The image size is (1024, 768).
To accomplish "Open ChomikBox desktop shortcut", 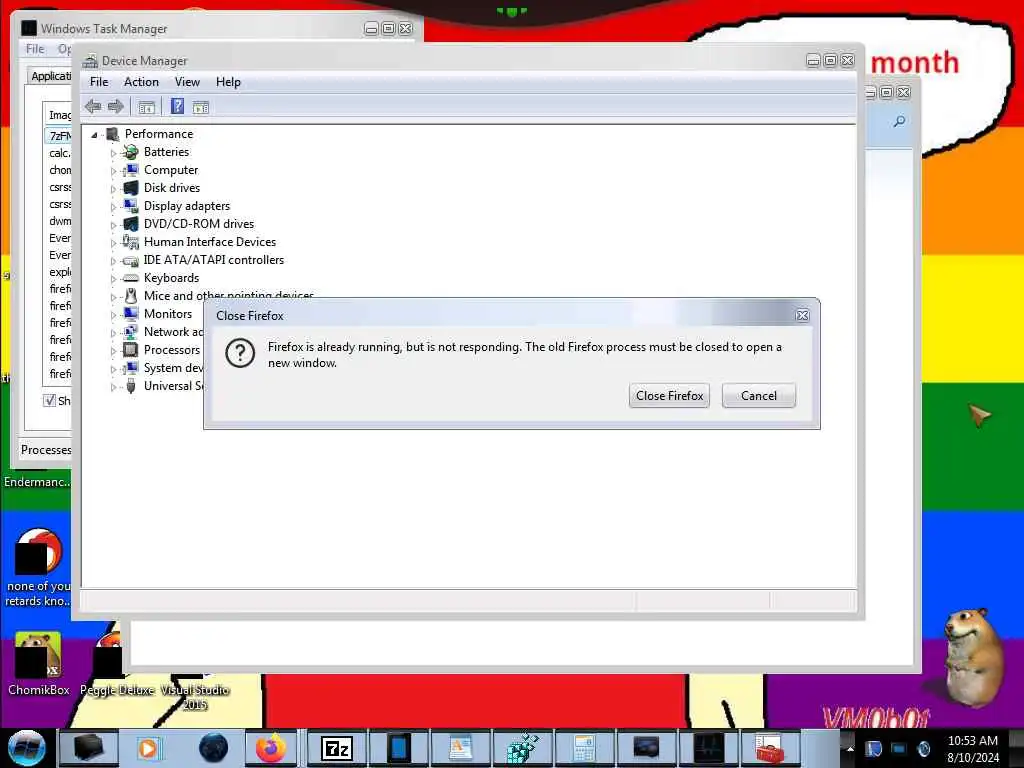I will tap(38, 664).
